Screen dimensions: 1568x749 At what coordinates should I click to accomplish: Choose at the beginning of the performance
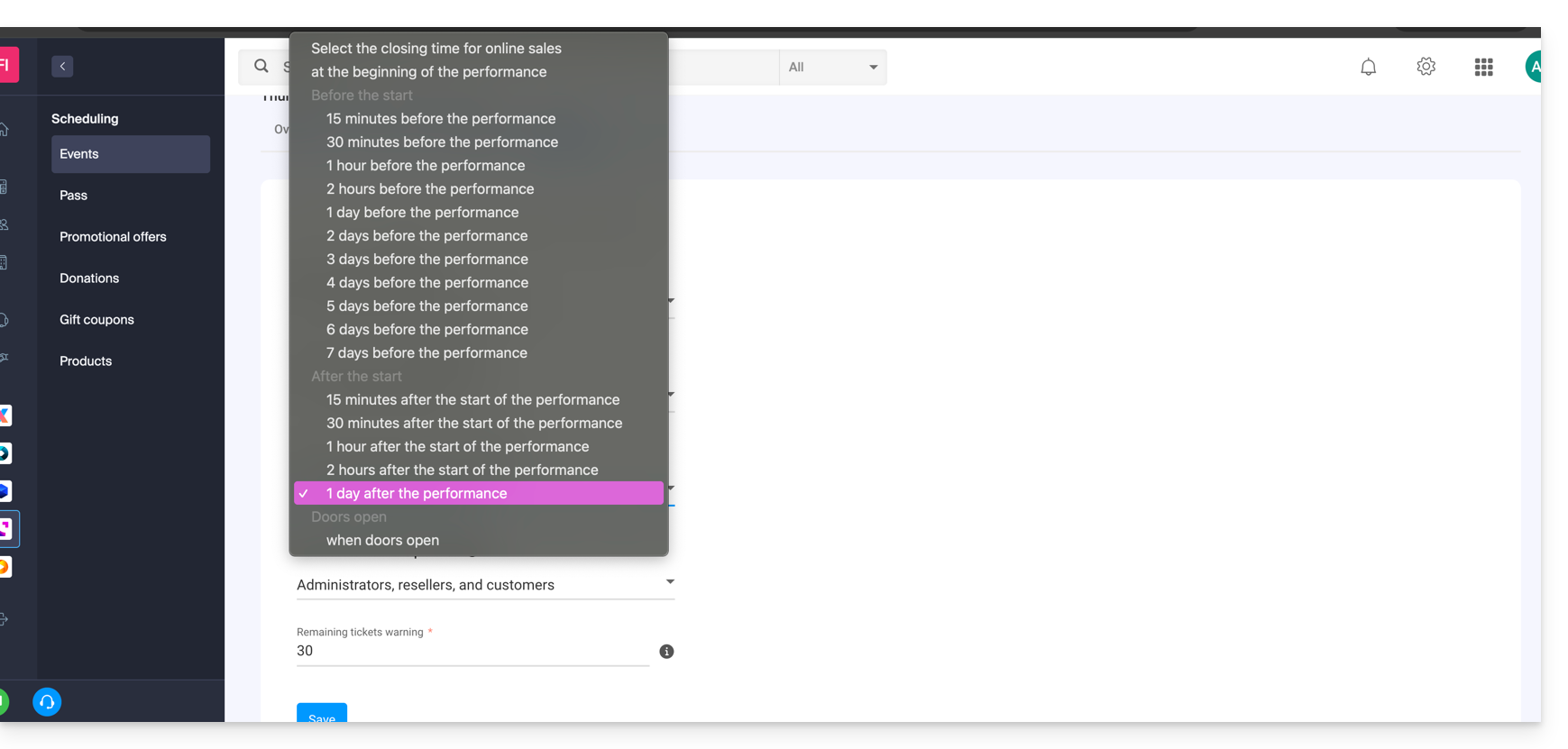pos(428,72)
